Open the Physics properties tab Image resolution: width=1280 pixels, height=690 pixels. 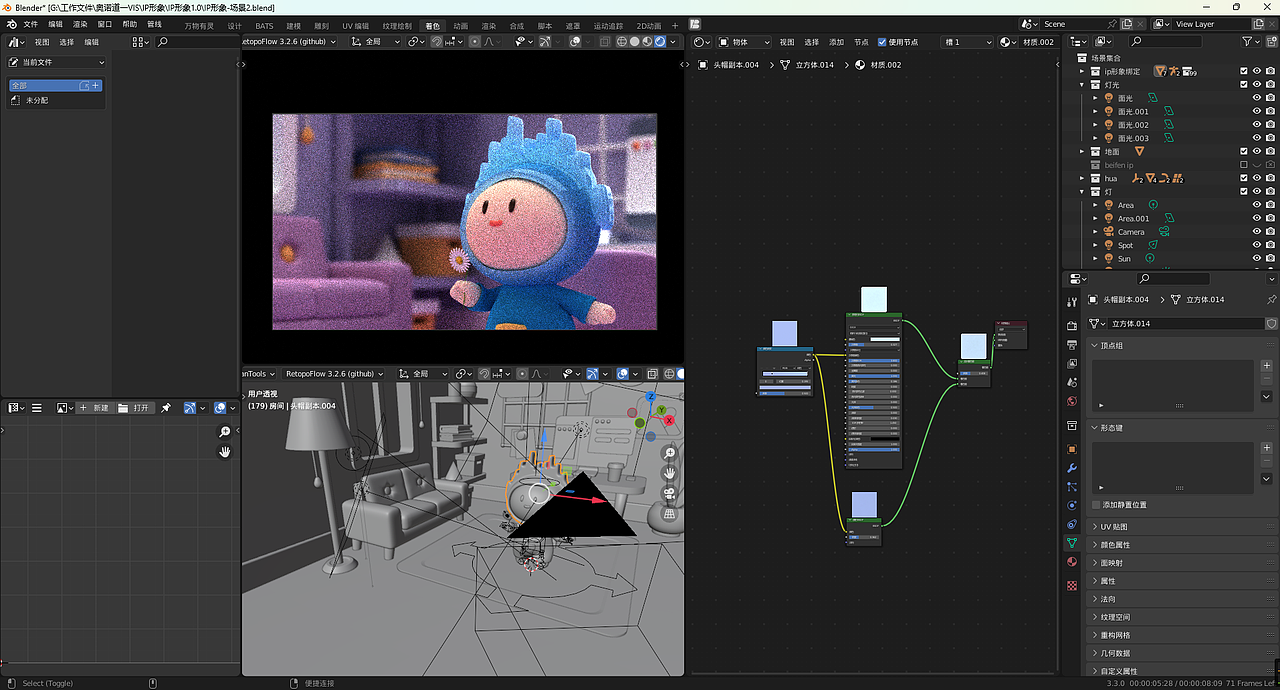pos(1072,506)
